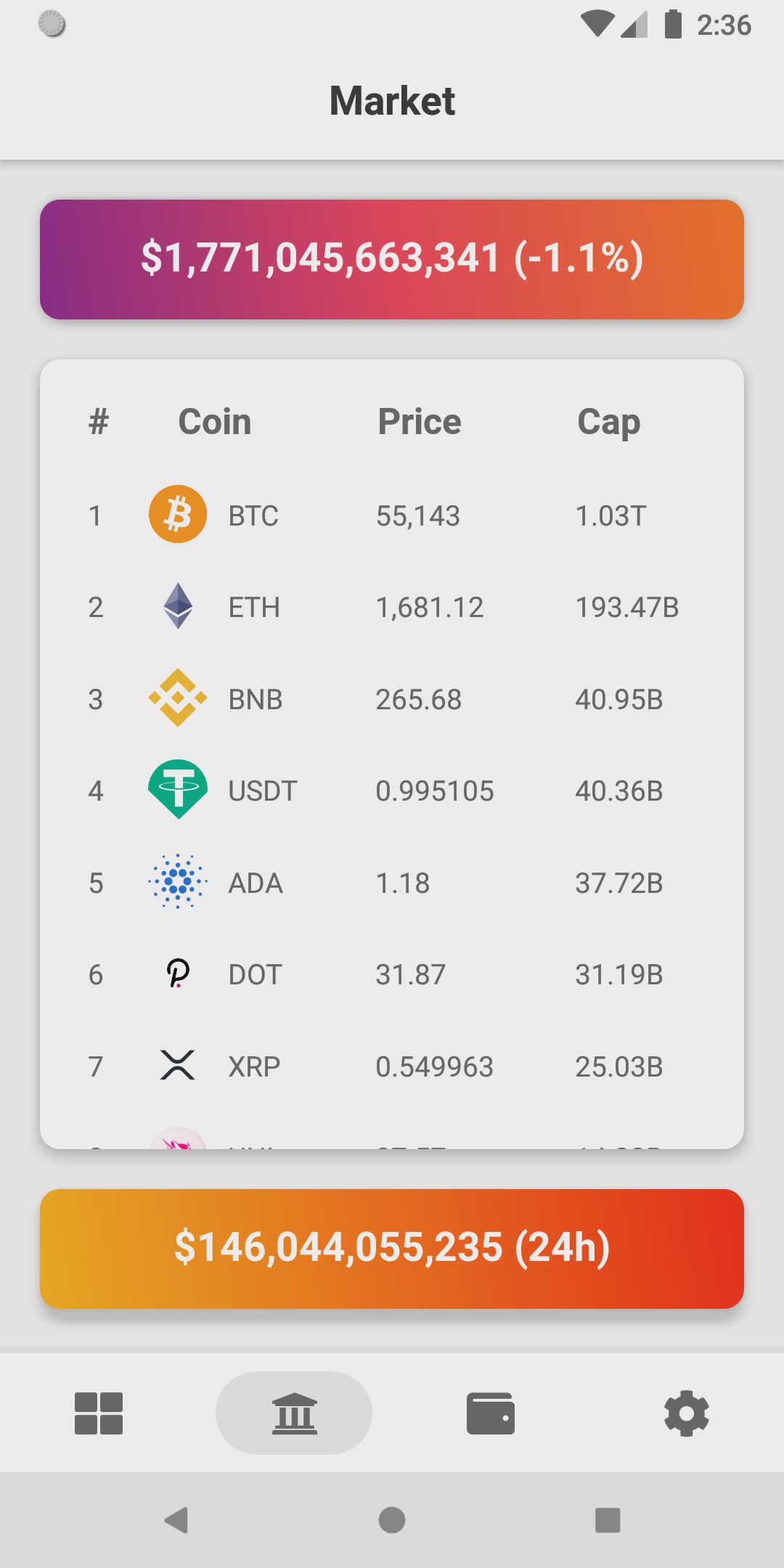The width and height of the screenshot is (784, 1568).
Task: Open the dashboard grid tab
Action: (99, 1413)
